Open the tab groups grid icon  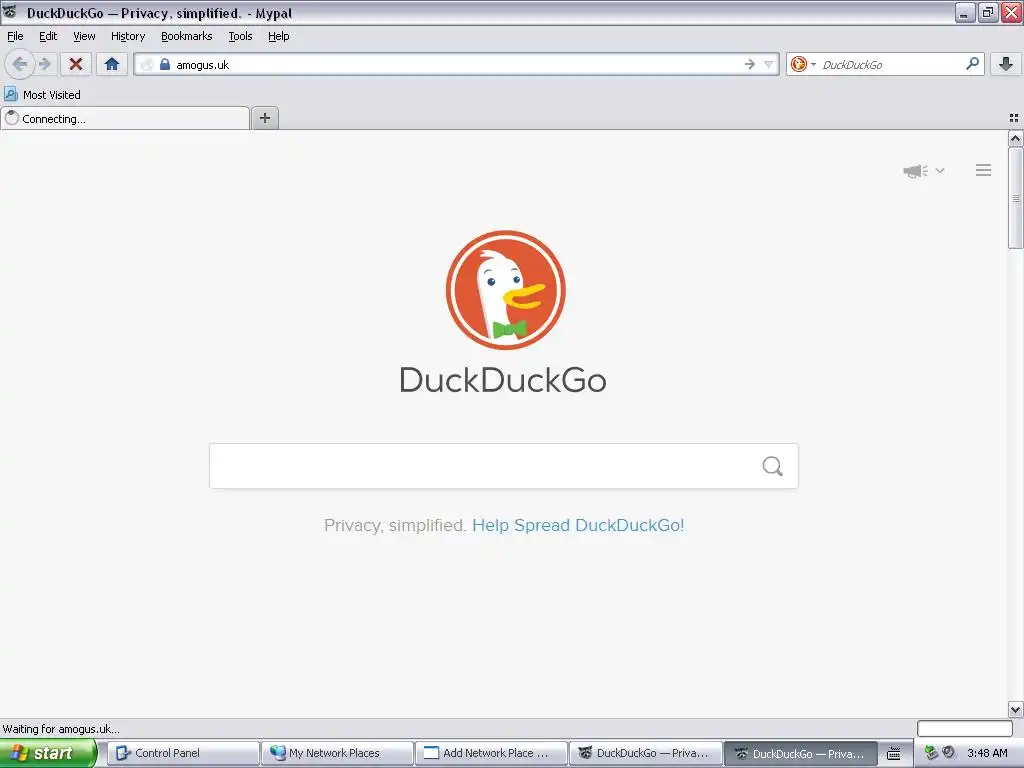click(1014, 118)
